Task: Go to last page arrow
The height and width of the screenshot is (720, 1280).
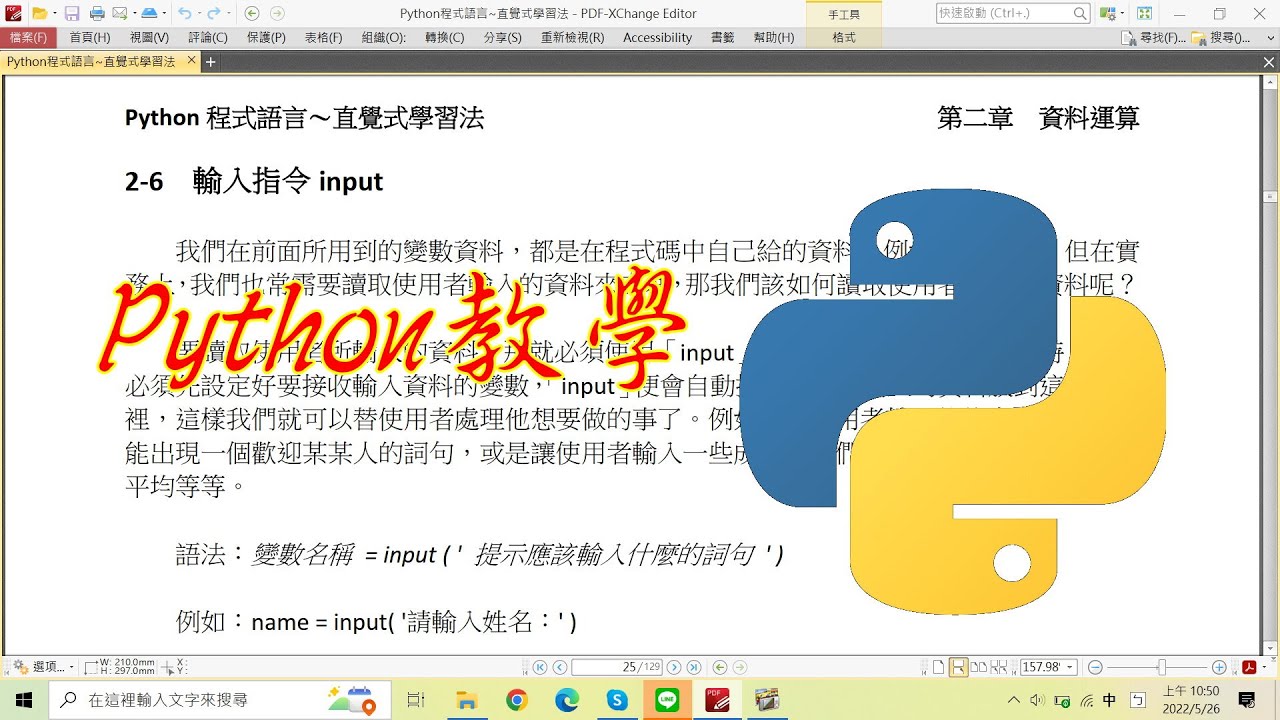Action: tap(693, 667)
